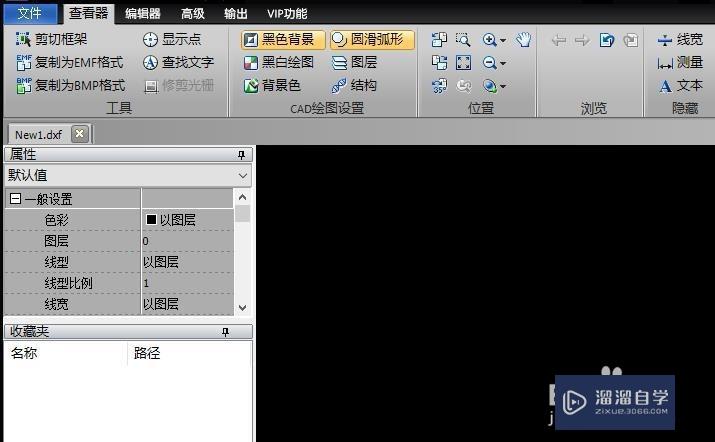Toggle the 圆滑弧形 smooth arcs option
The height and width of the screenshot is (442, 715).
[x=372, y=40]
